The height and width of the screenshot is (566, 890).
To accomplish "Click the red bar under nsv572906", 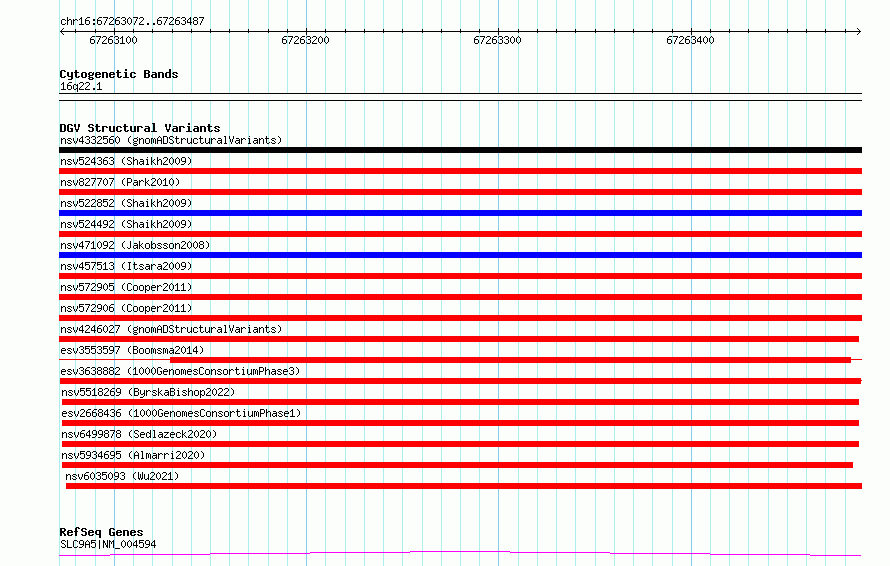I will point(460,318).
